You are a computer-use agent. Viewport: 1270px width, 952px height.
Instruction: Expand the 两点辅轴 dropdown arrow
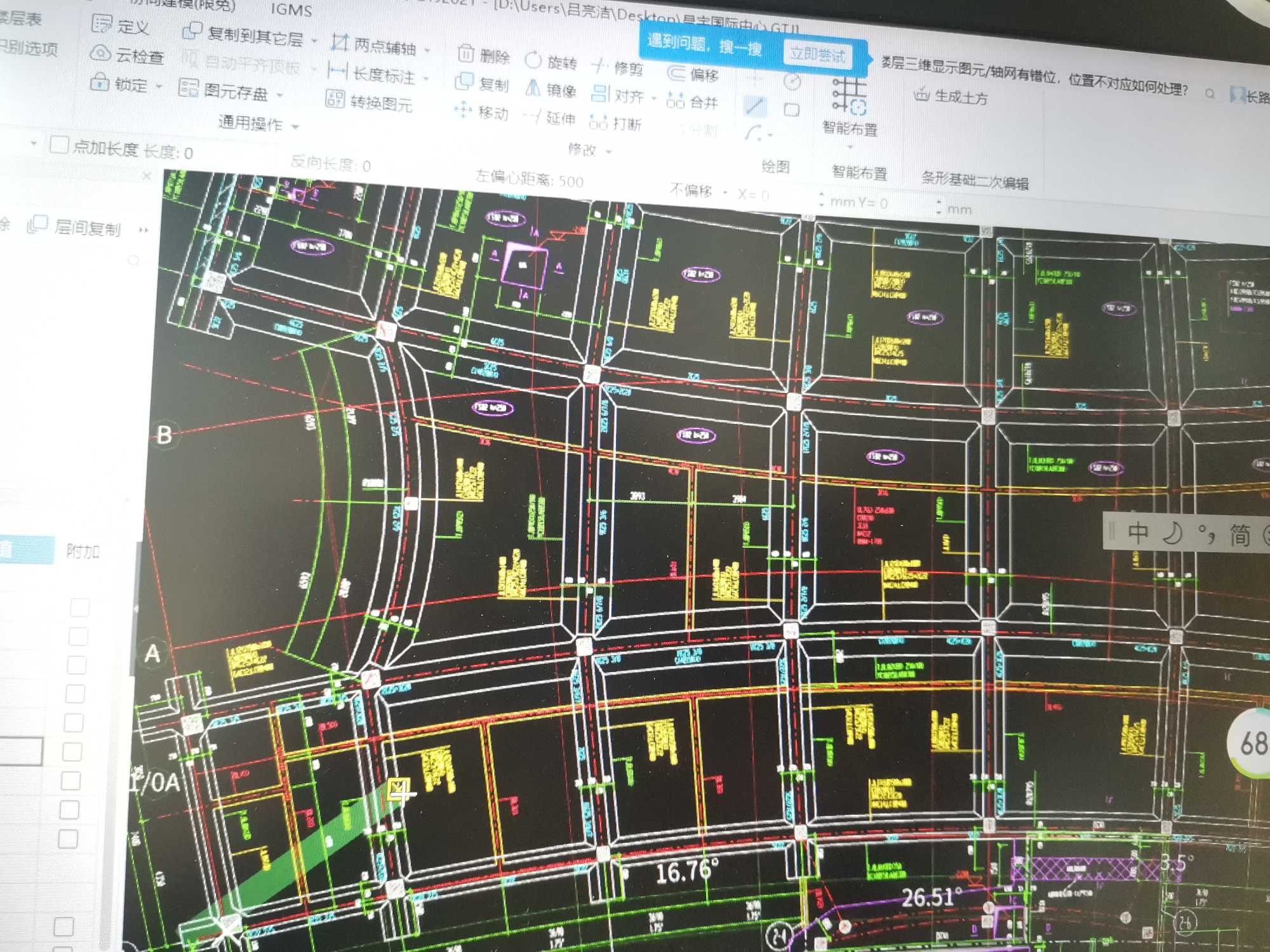[x=427, y=50]
